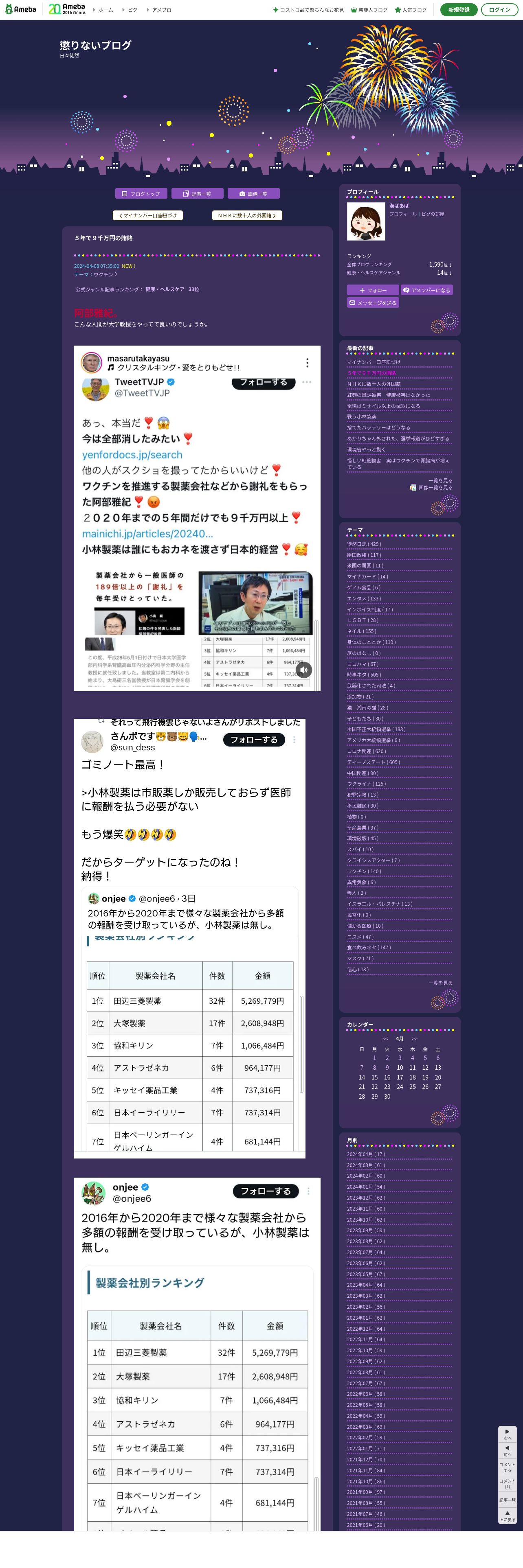
Task: Open theme ワクチン ( 140 )
Action: coord(363,871)
